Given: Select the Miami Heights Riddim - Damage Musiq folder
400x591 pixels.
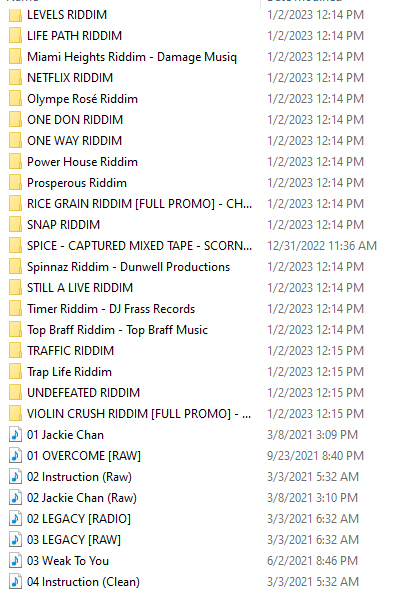Looking at the screenshot, I should (132, 57).
